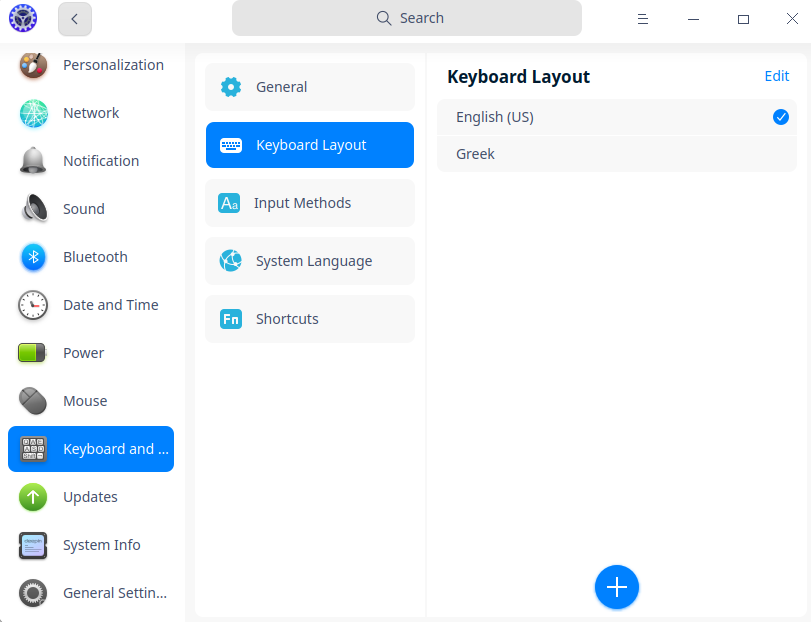811x622 pixels.
Task: Open Date and Time settings
Action: [110, 305]
